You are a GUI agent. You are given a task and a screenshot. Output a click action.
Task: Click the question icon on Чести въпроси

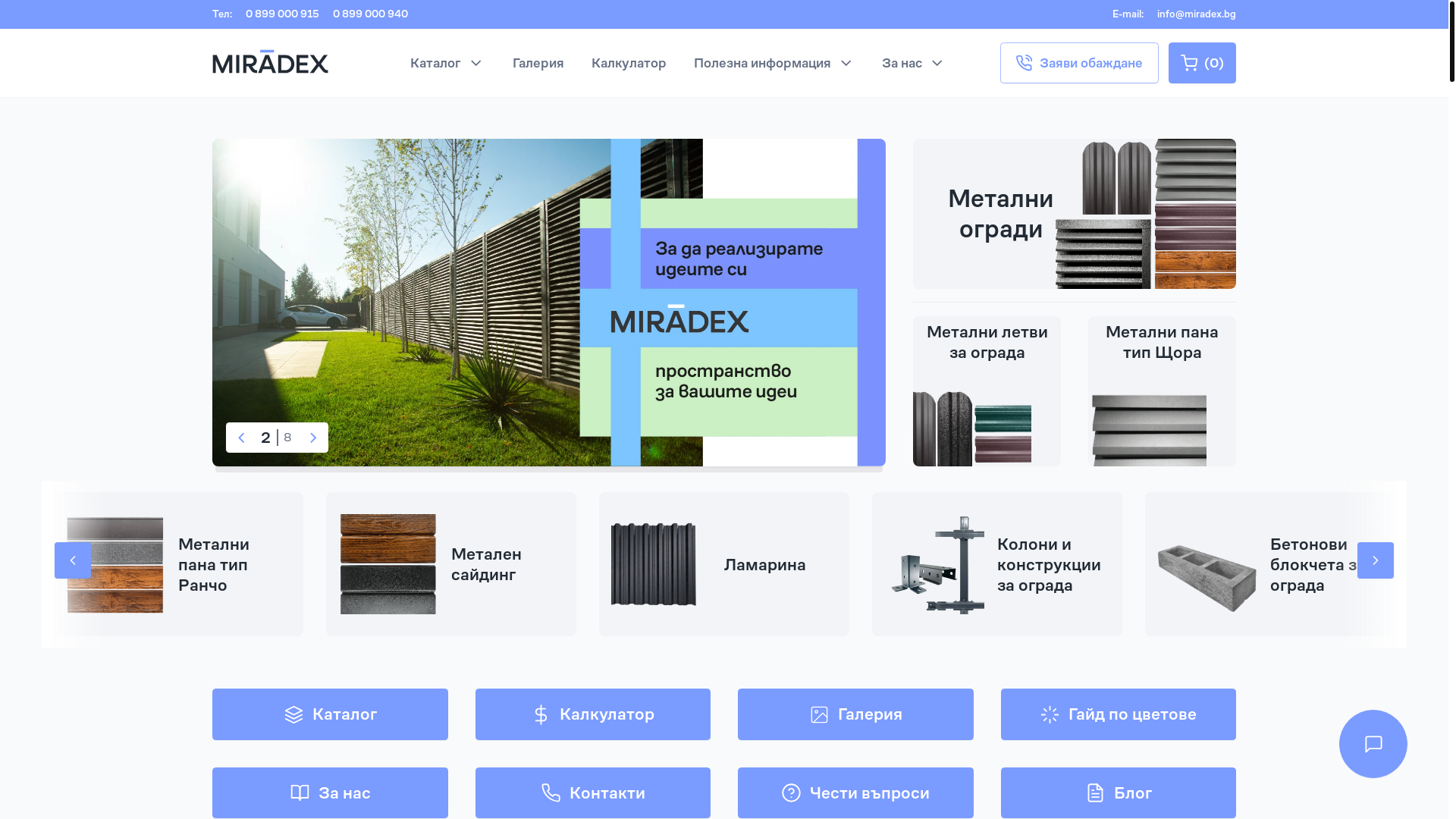click(791, 792)
